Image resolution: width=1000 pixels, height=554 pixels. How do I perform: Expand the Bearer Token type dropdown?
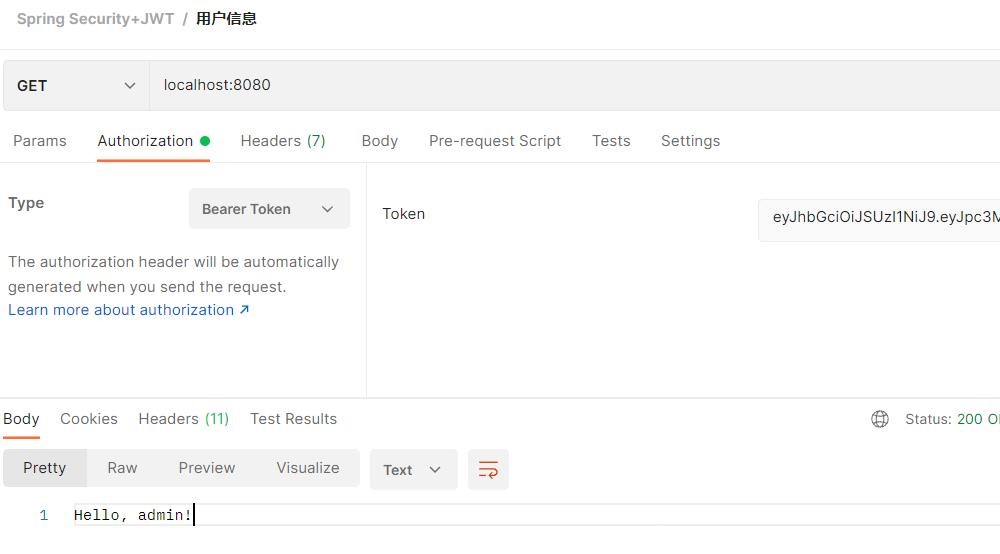269,209
